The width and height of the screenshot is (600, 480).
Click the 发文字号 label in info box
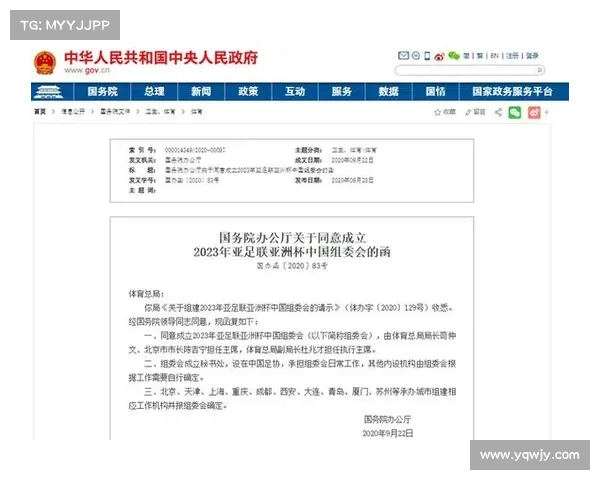coord(142,180)
